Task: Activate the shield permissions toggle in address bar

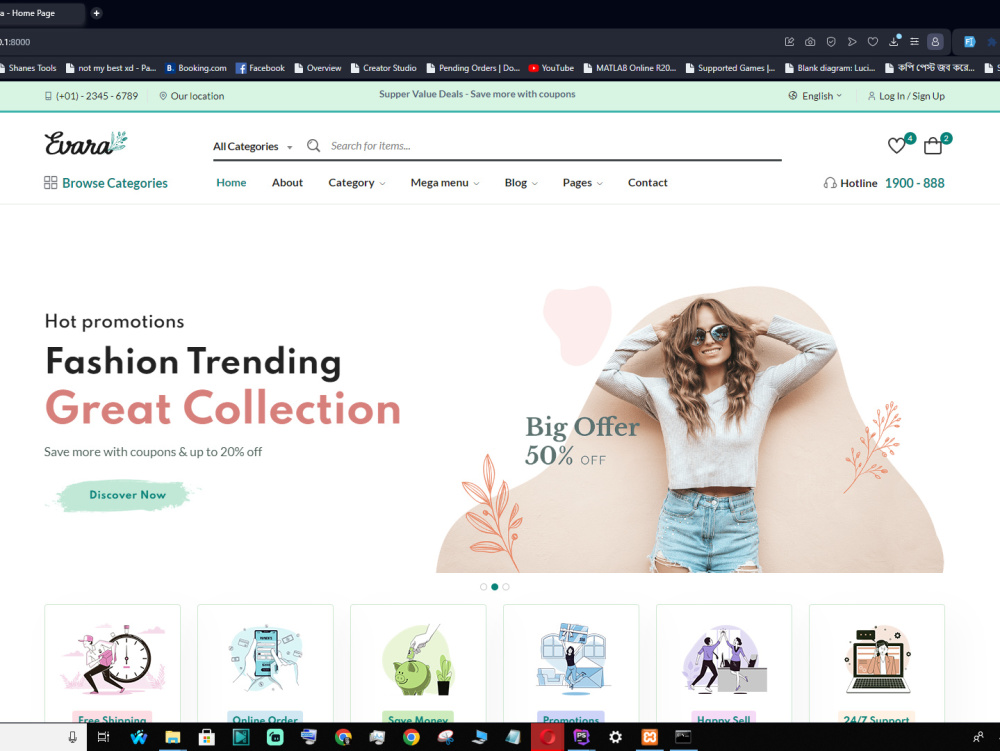Action: [x=831, y=41]
